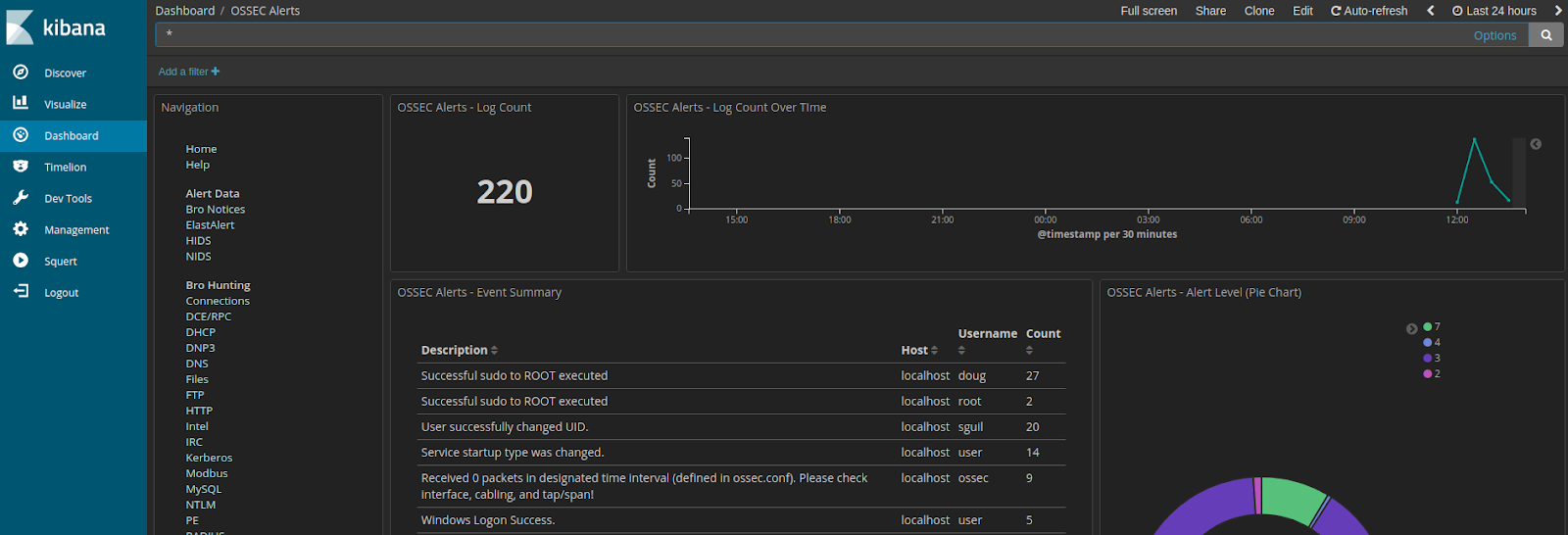Step time range forward arrow
Screen dimensions: 1568x535
click(1558, 11)
